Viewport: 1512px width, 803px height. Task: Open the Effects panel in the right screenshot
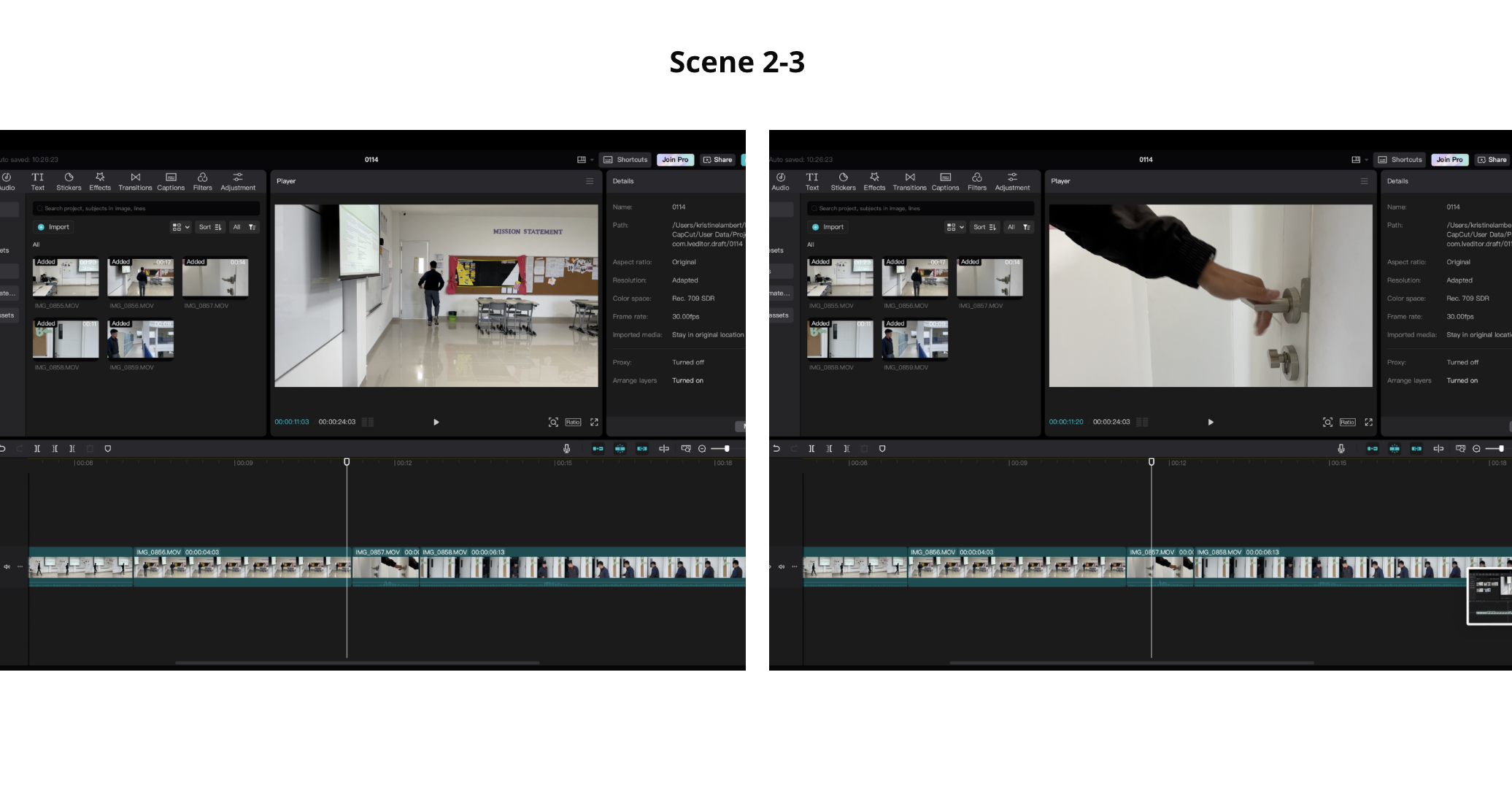[874, 181]
